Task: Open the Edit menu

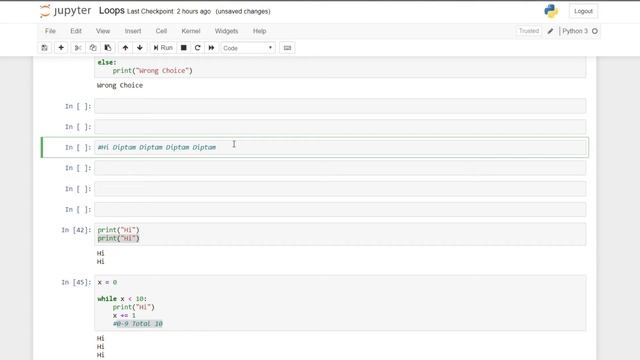Action: coord(76,31)
